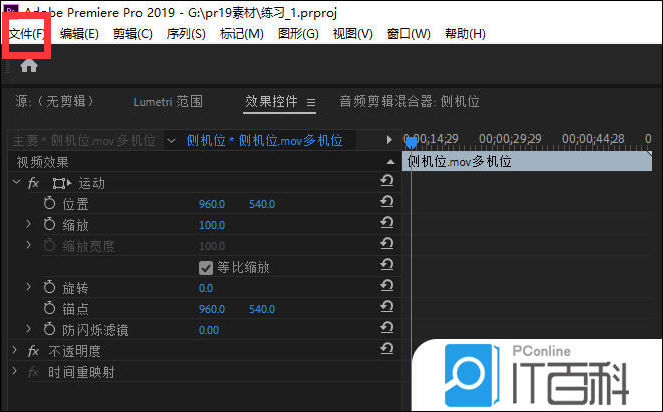
Task: Reset the 位置 (Position) parameter
Action: coord(386,203)
